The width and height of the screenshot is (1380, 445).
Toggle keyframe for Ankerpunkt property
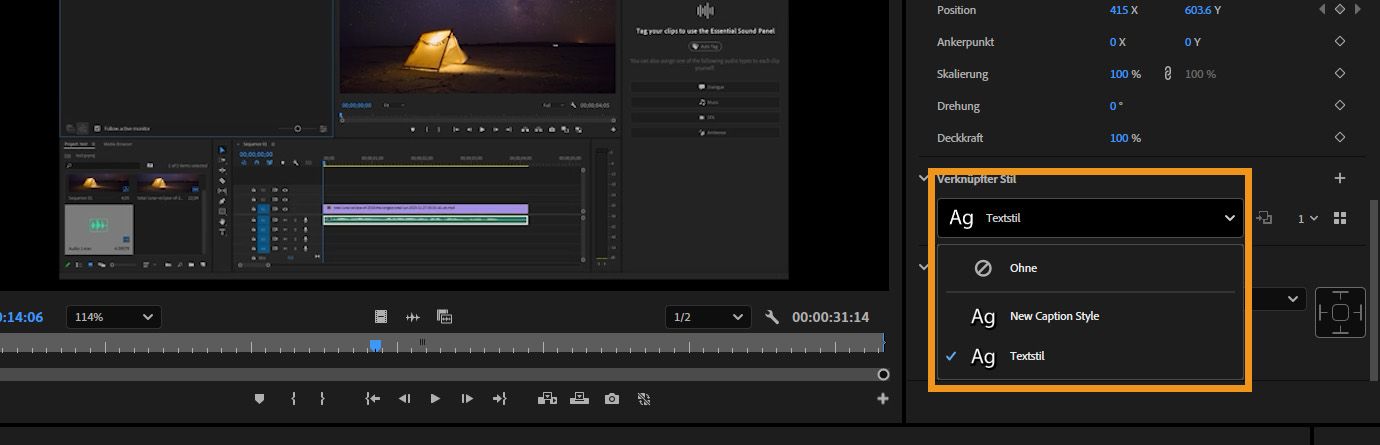[1340, 42]
